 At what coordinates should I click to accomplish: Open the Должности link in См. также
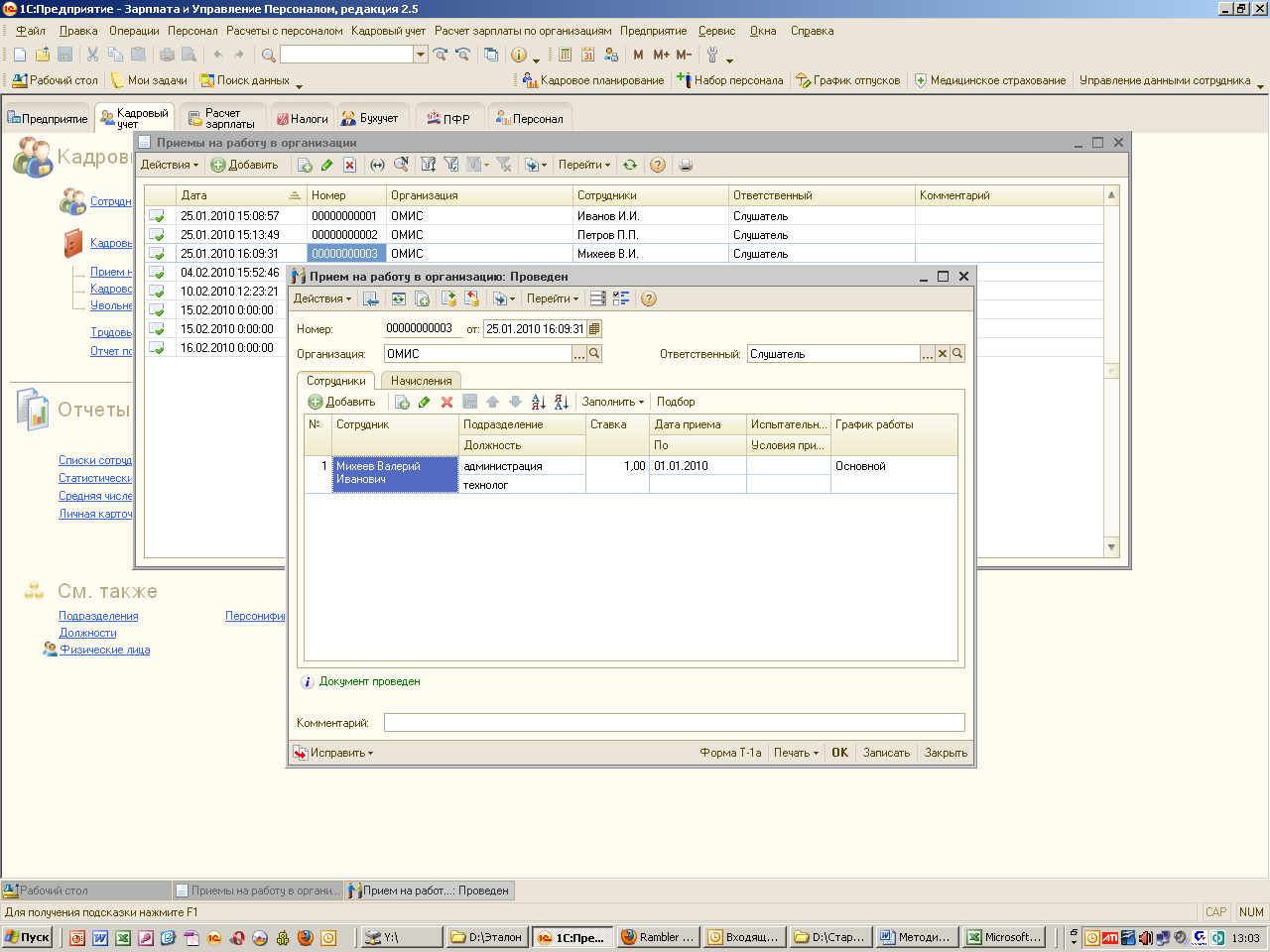[87, 633]
